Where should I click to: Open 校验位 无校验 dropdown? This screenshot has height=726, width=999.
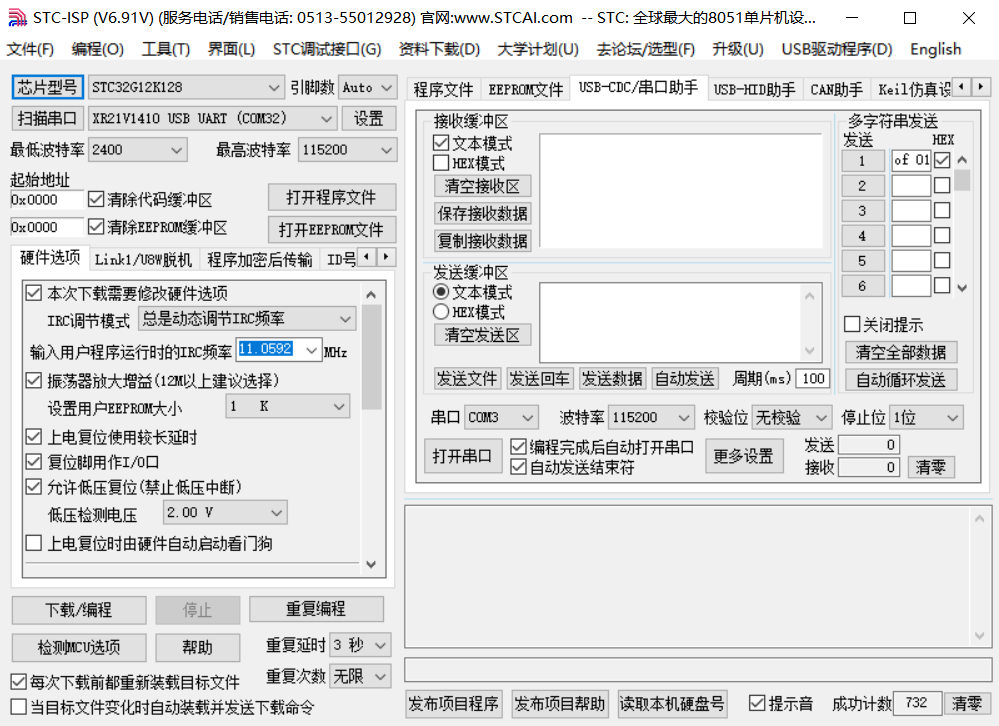click(x=792, y=418)
